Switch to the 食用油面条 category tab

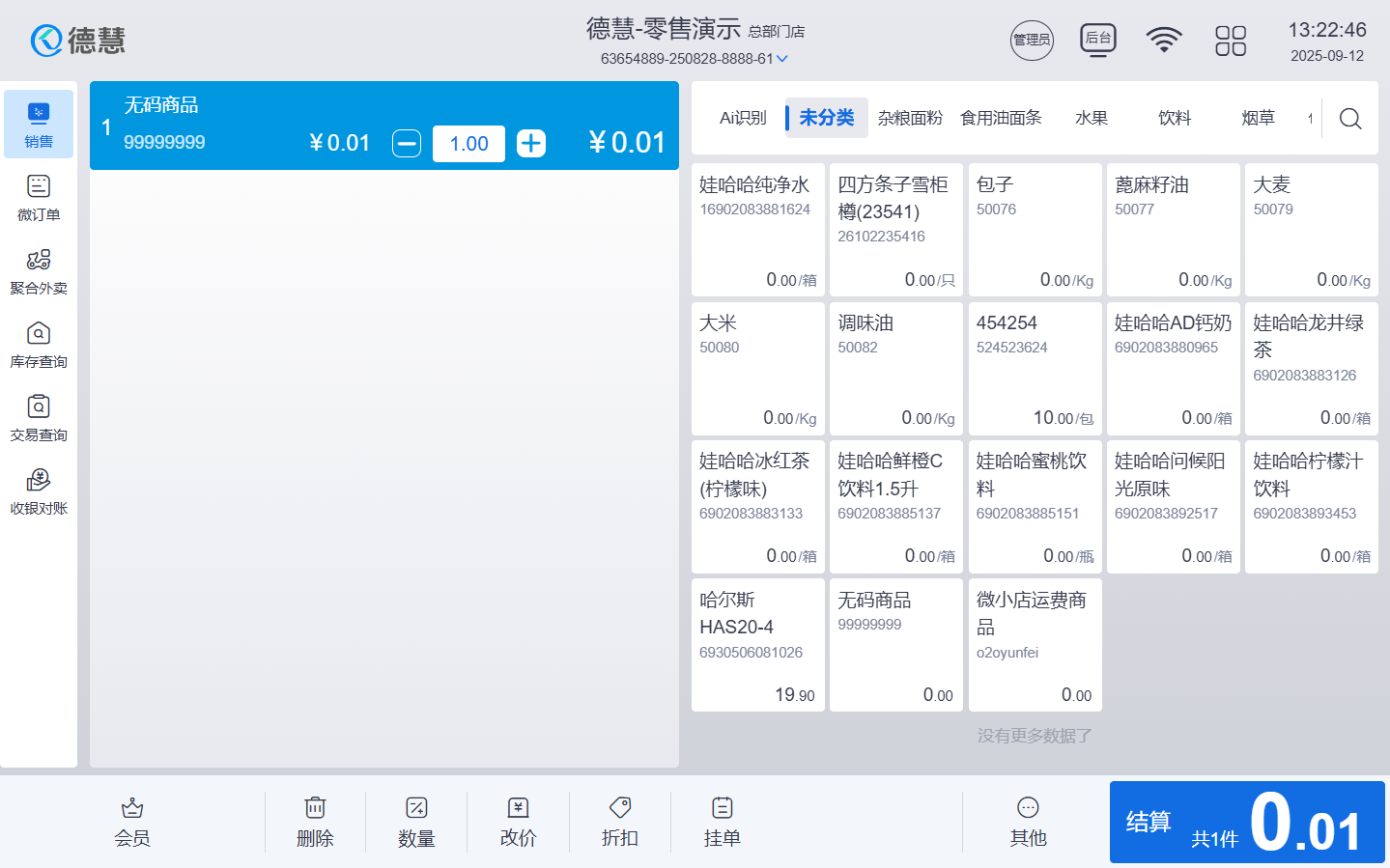1001,118
